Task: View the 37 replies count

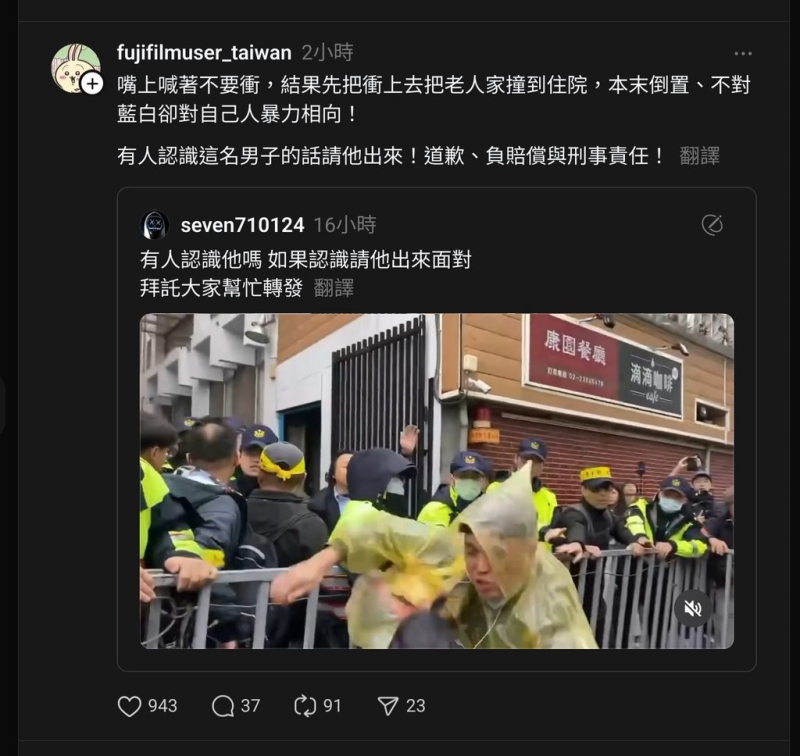Action: (x=251, y=706)
